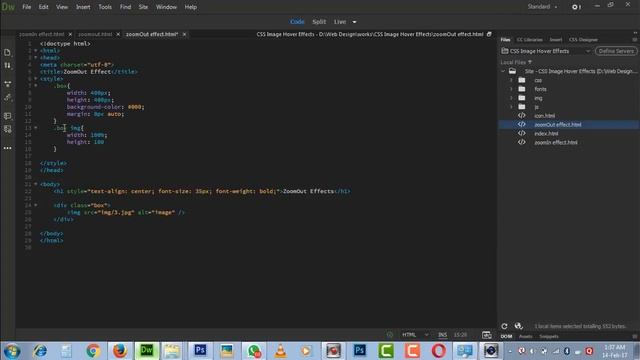Collapse the html tag code fold arrow
This screenshot has width=640, height=360.
pyautogui.click(x=36, y=51)
